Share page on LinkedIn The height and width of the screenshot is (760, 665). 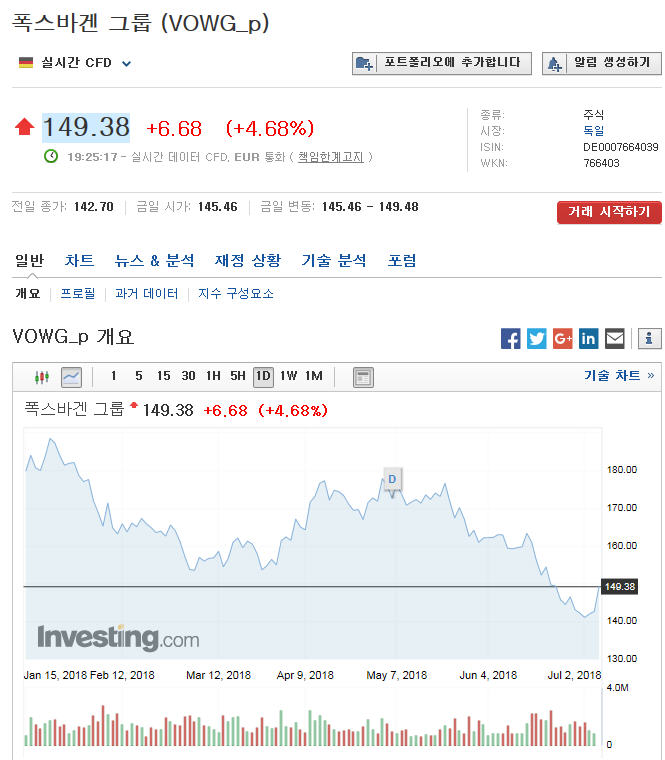[x=589, y=339]
